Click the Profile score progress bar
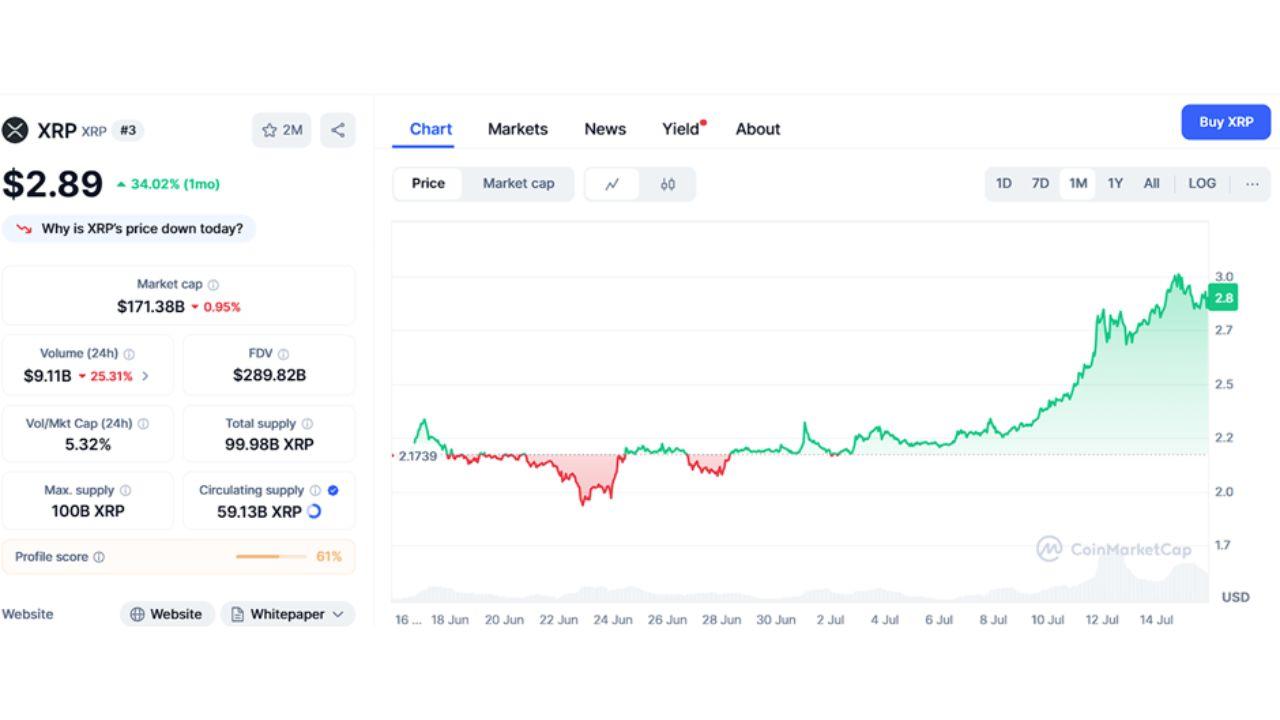The width and height of the screenshot is (1280, 720). [271, 557]
